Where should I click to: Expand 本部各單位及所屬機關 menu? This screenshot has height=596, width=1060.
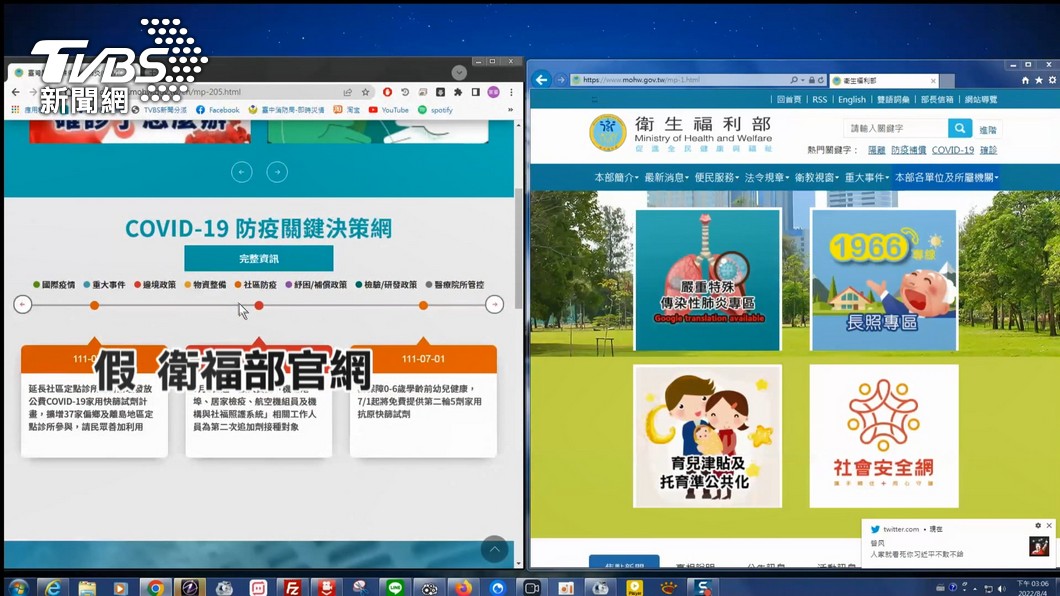pos(946,177)
